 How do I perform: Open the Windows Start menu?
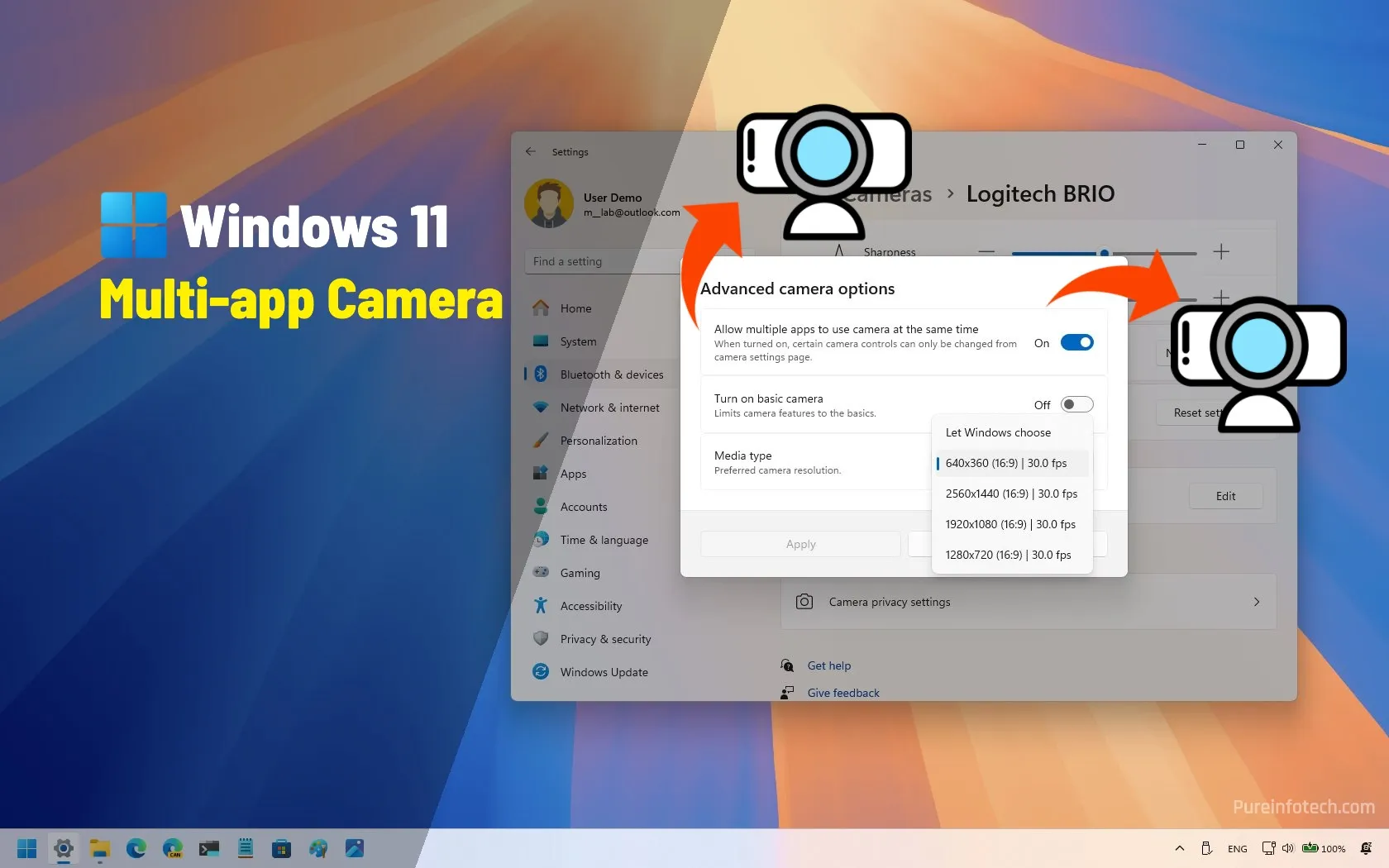(x=26, y=848)
